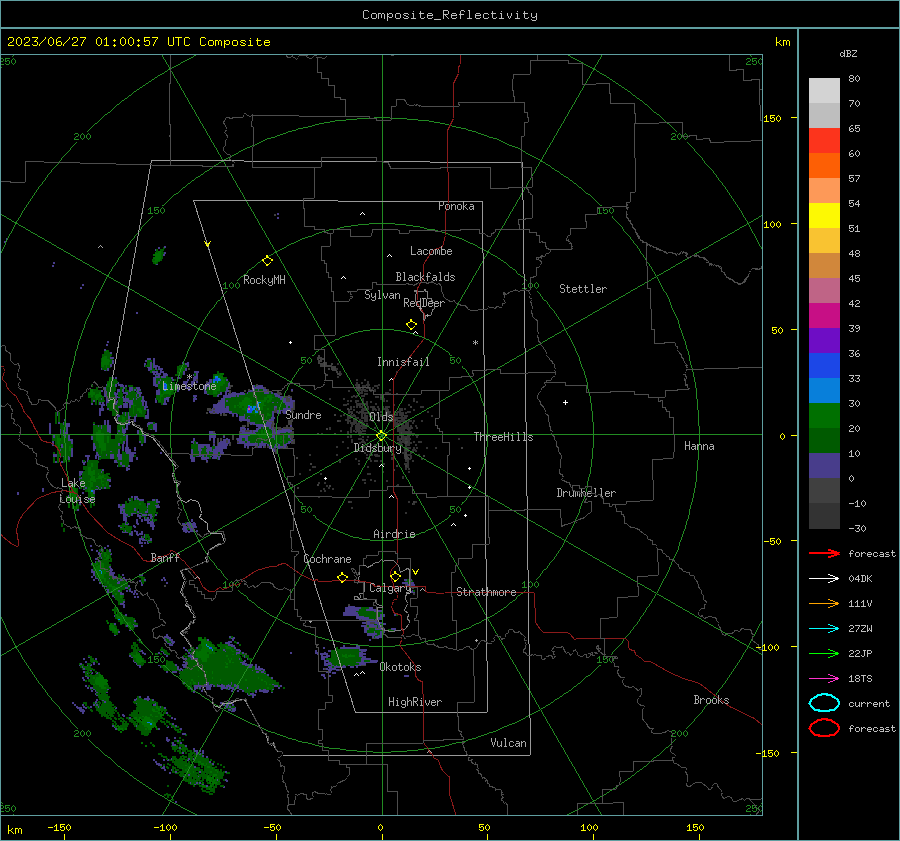Click the yellow diamond marker near Cochrane

343,578
